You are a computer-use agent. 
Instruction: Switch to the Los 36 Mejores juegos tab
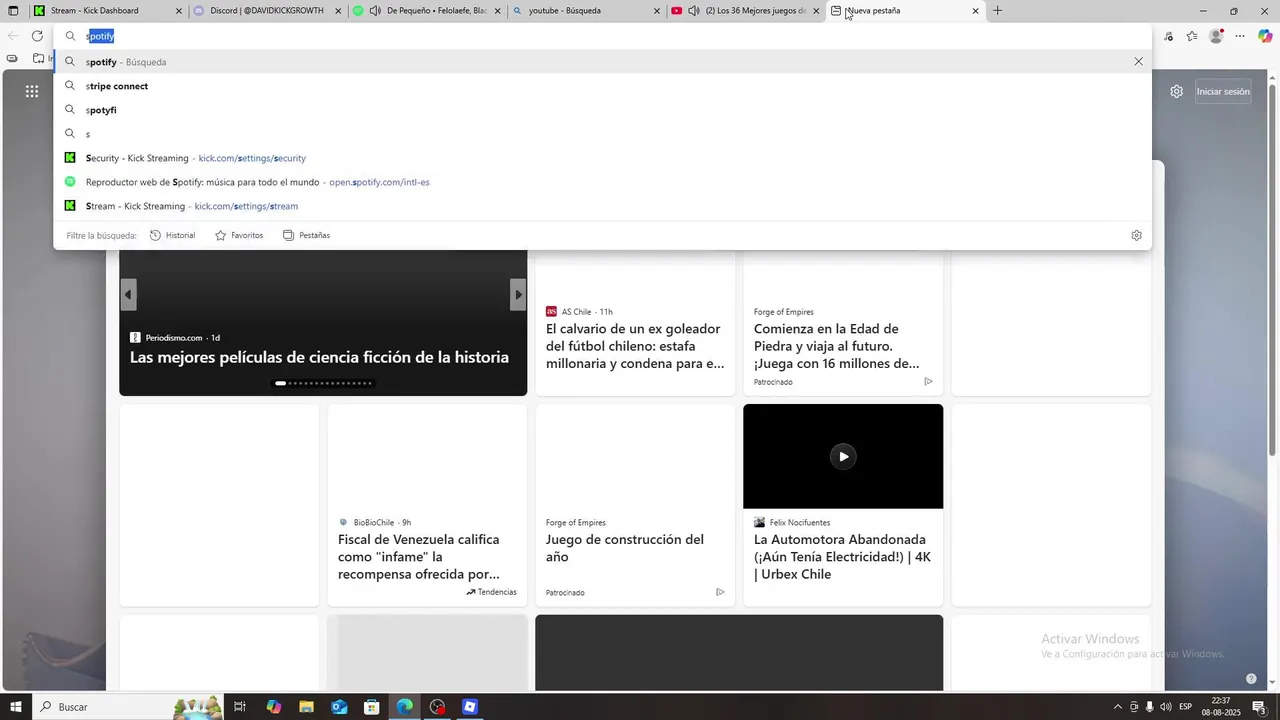(746, 11)
